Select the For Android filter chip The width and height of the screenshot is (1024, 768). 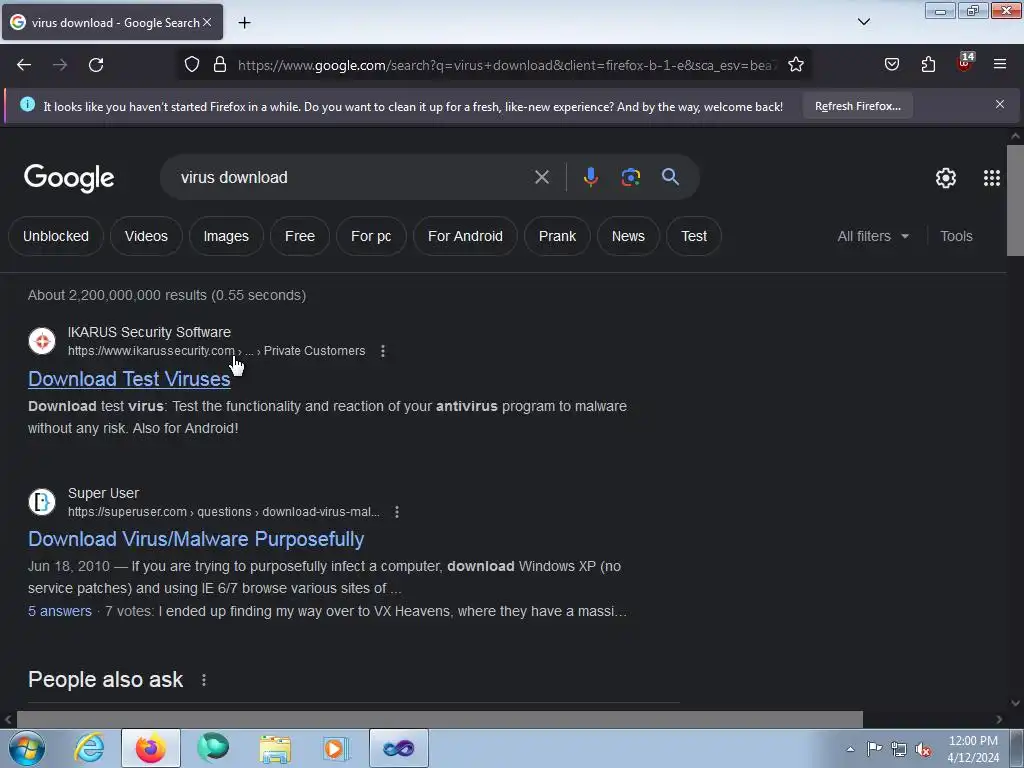click(465, 236)
